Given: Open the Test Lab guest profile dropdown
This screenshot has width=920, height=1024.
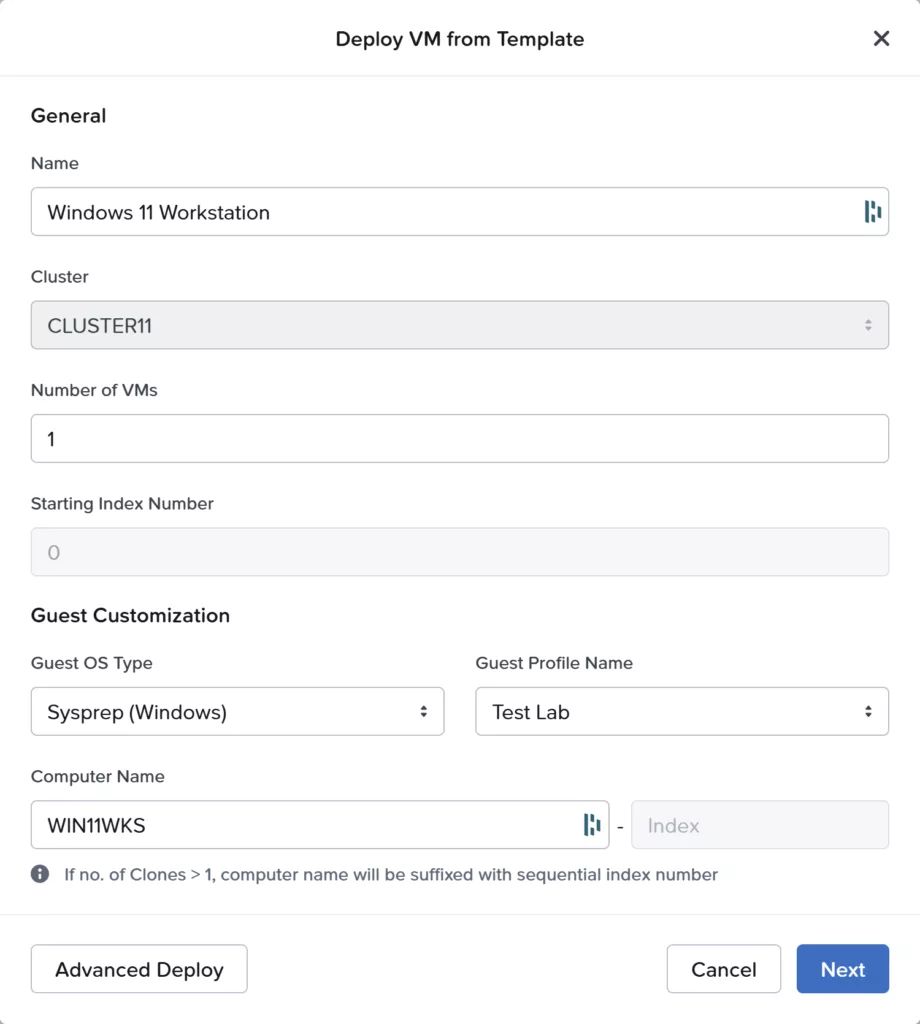Looking at the screenshot, I should [x=682, y=711].
